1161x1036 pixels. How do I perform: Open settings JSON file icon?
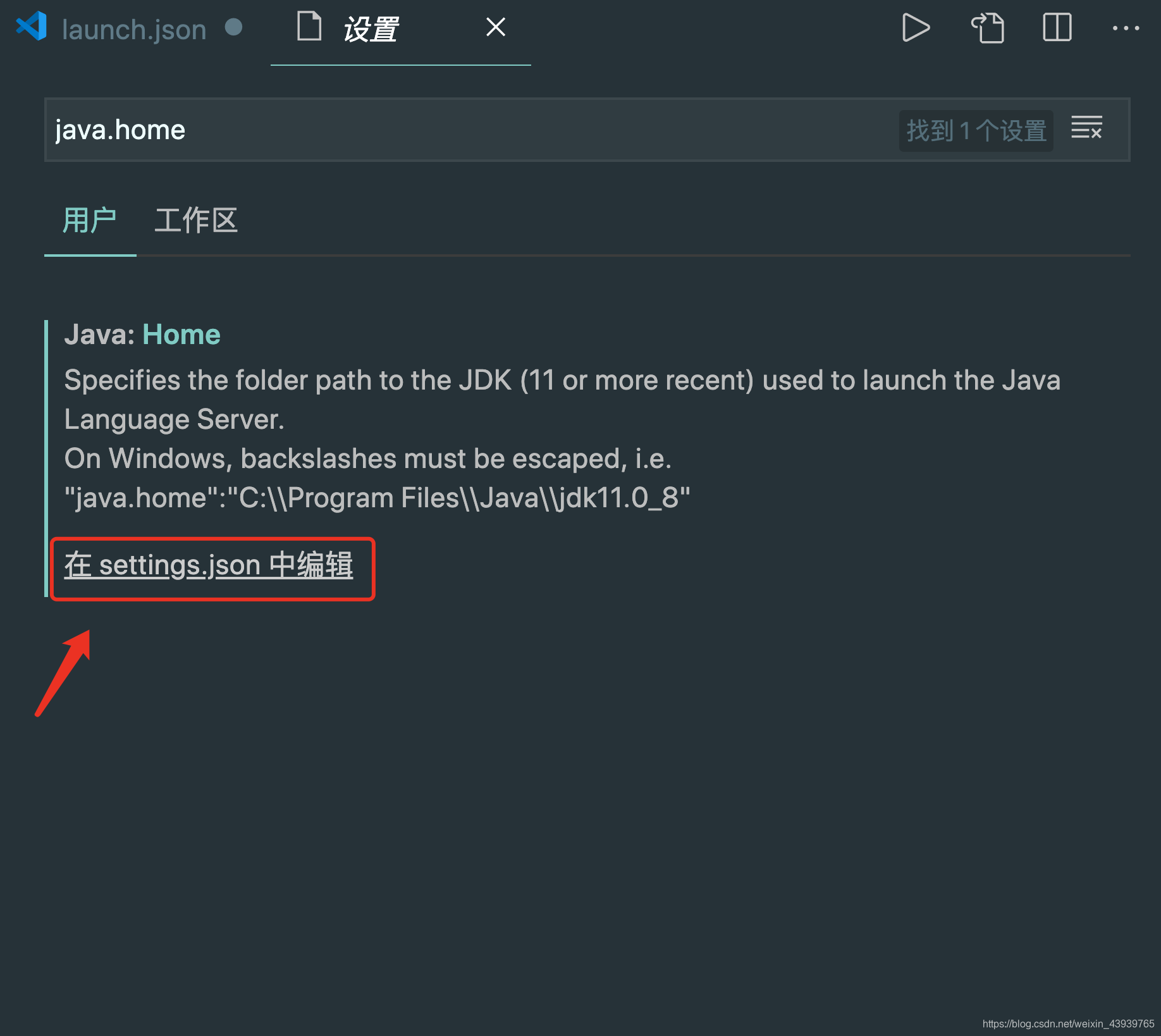point(988,28)
